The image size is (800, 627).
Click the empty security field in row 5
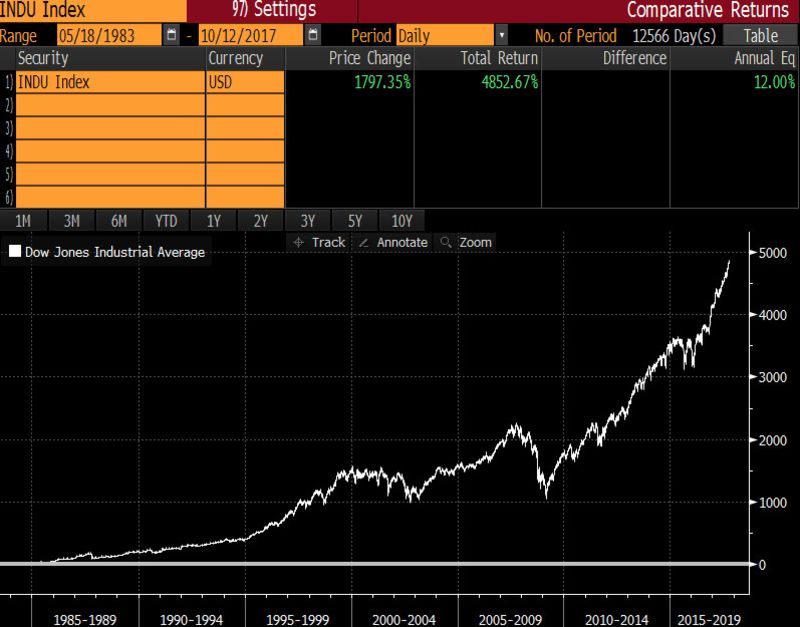pos(110,174)
